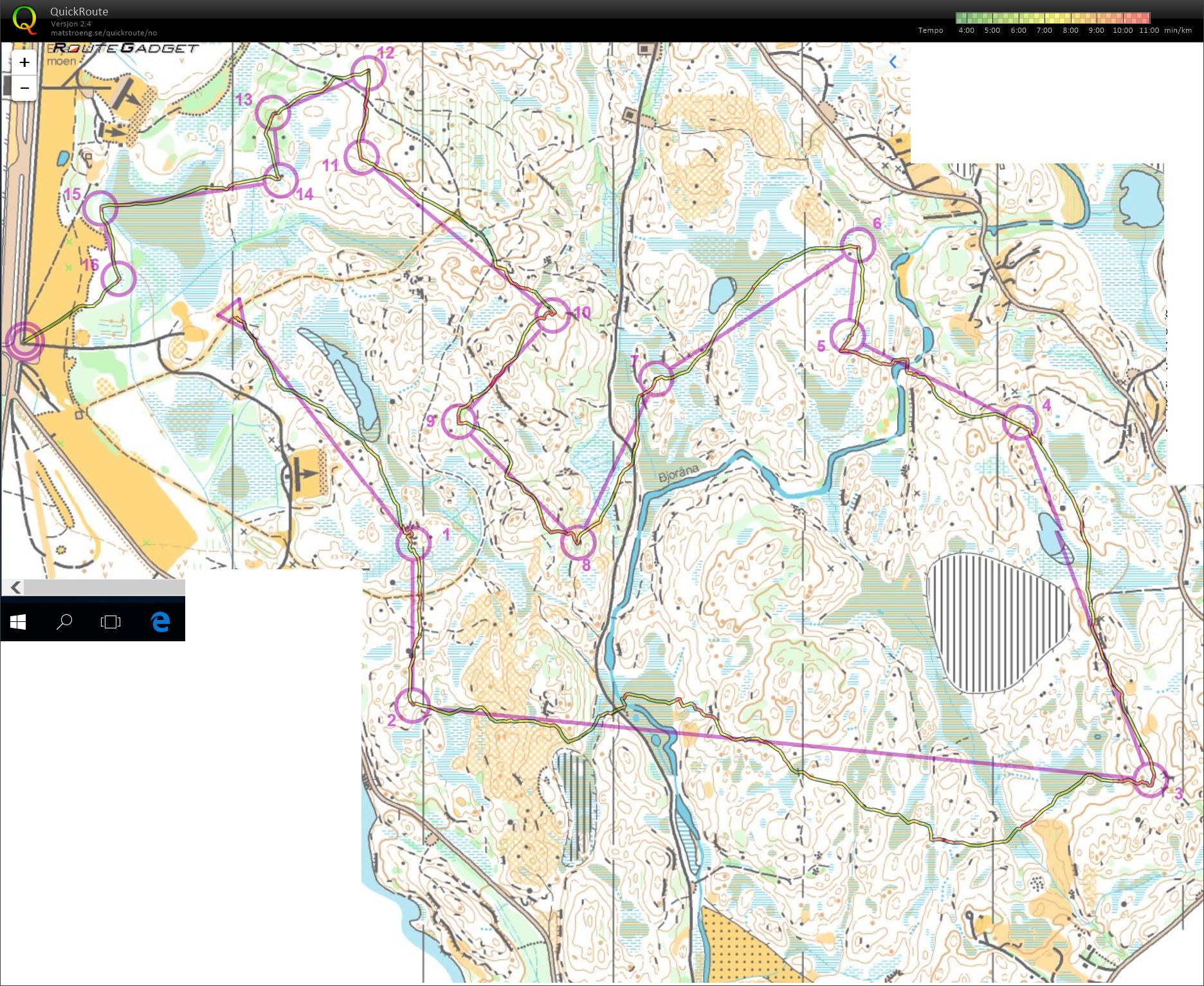Zoom out with the minus button
1204x986 pixels.
point(24,87)
